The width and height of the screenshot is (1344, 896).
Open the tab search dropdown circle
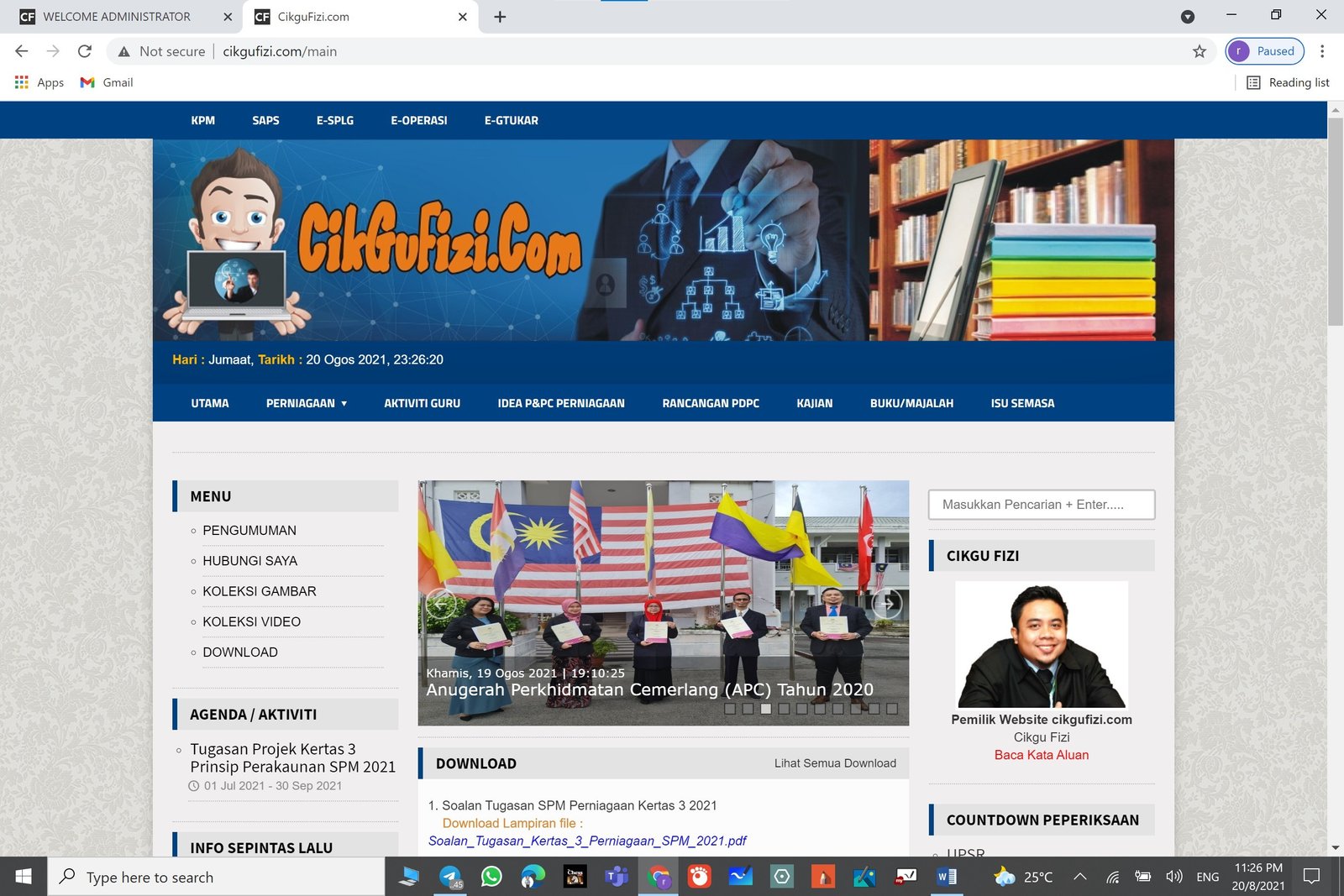point(1188,17)
